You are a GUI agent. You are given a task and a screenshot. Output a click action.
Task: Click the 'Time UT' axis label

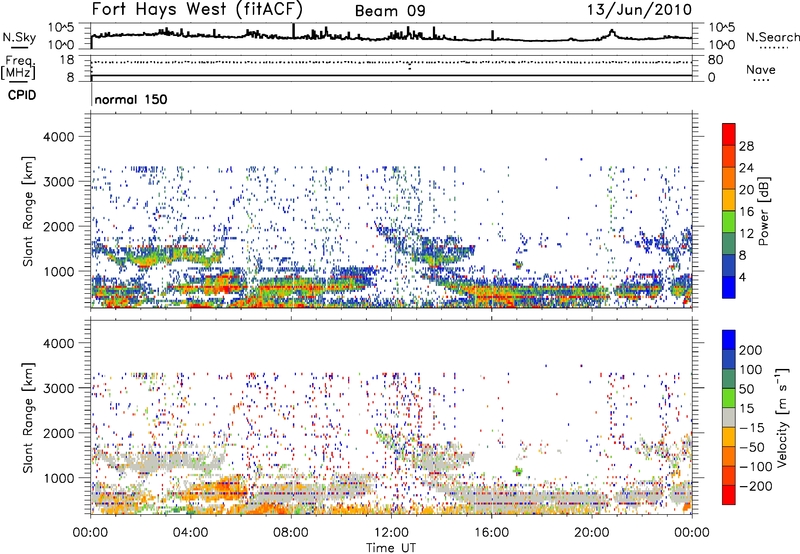391,548
